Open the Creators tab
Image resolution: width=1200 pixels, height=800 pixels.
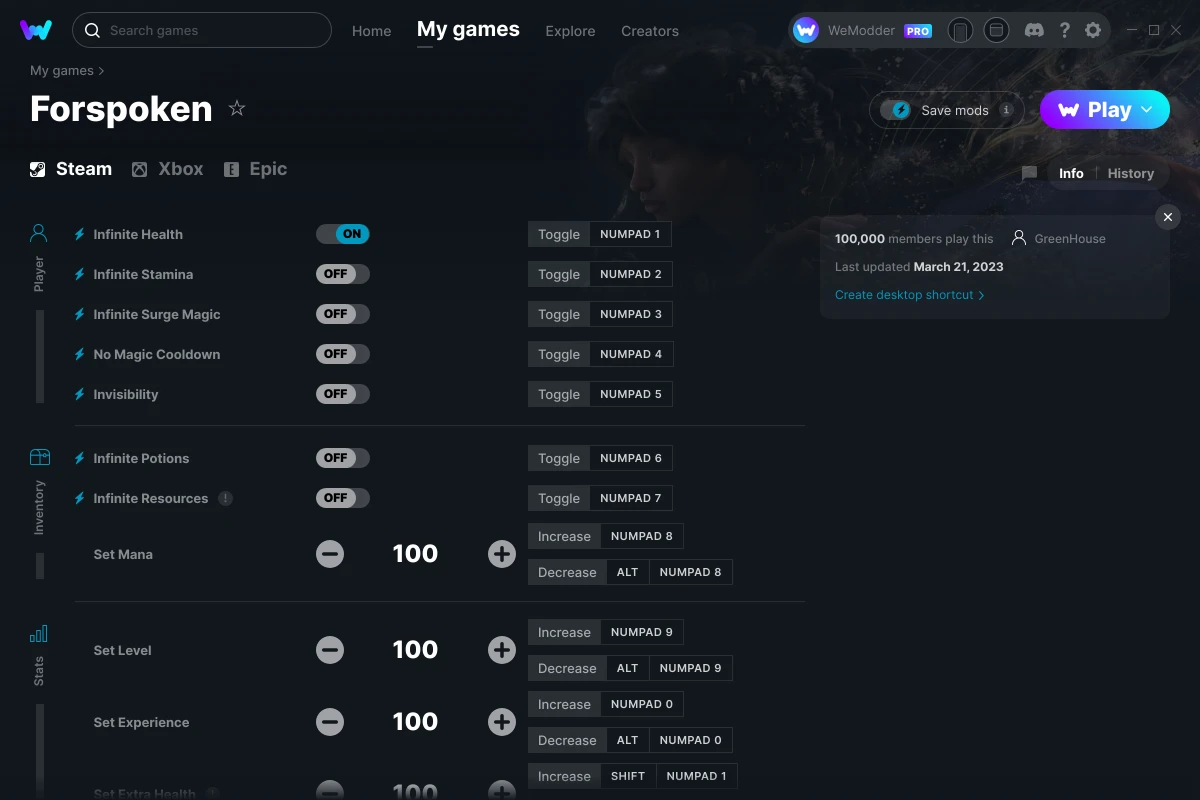pyautogui.click(x=650, y=31)
